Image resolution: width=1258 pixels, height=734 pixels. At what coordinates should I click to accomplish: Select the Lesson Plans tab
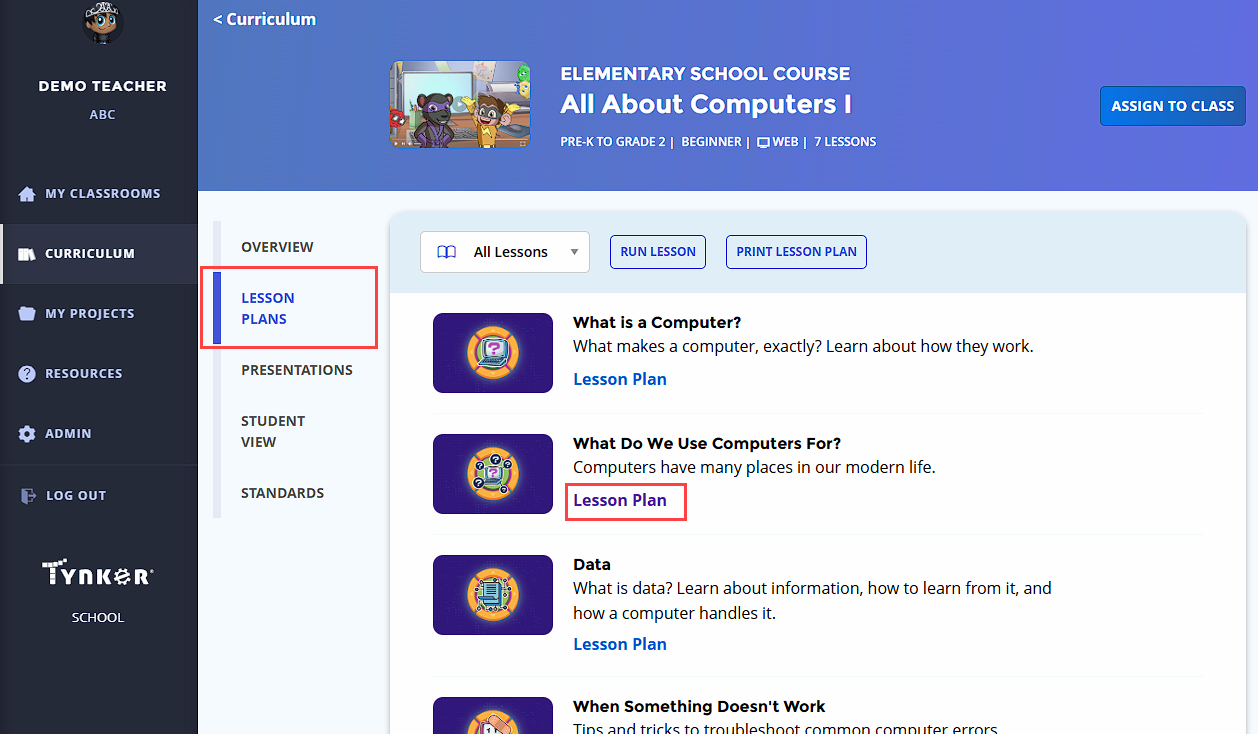pyautogui.click(x=268, y=308)
